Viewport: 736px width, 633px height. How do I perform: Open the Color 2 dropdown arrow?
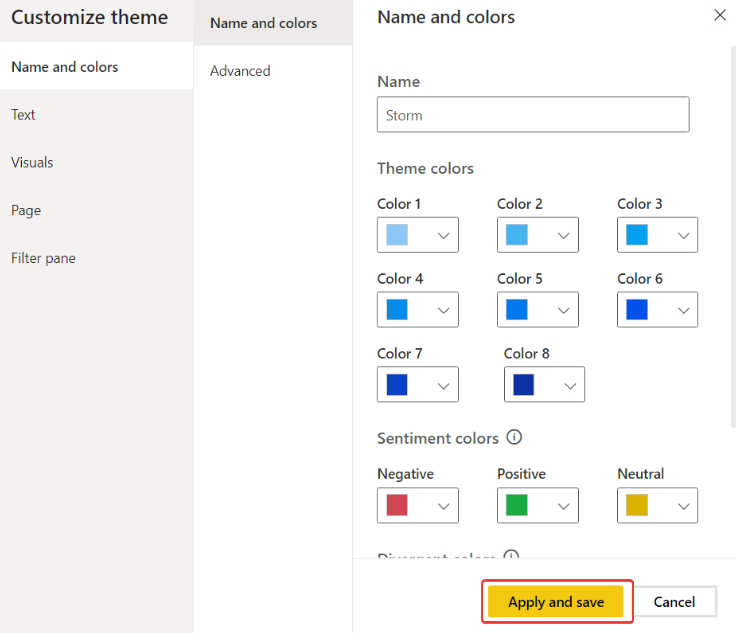click(x=563, y=235)
